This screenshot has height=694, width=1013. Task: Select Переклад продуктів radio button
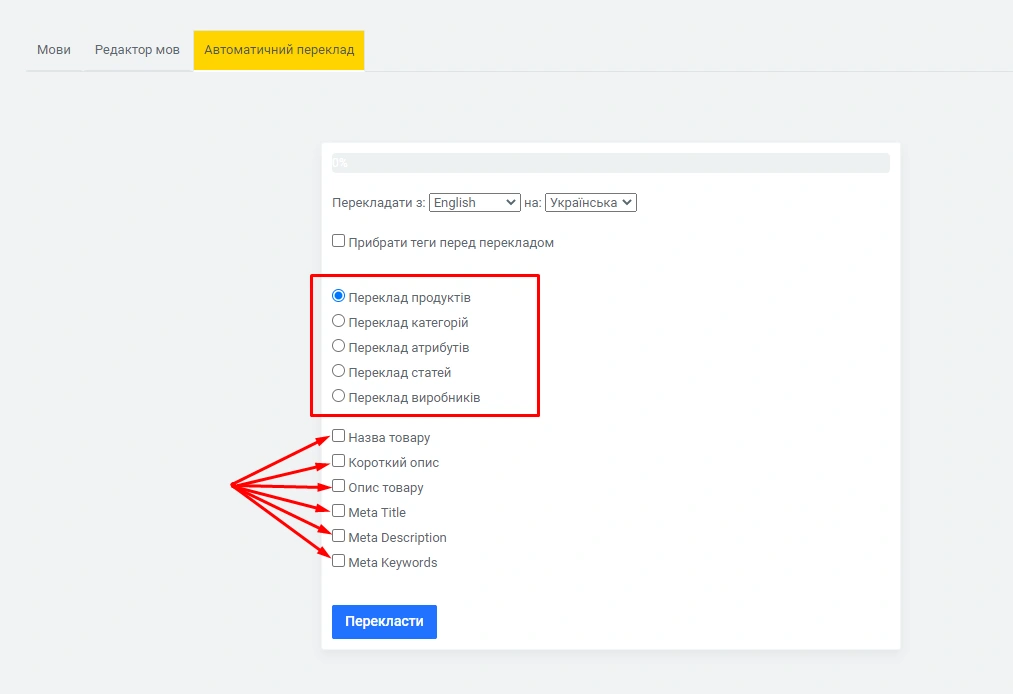[339, 296]
